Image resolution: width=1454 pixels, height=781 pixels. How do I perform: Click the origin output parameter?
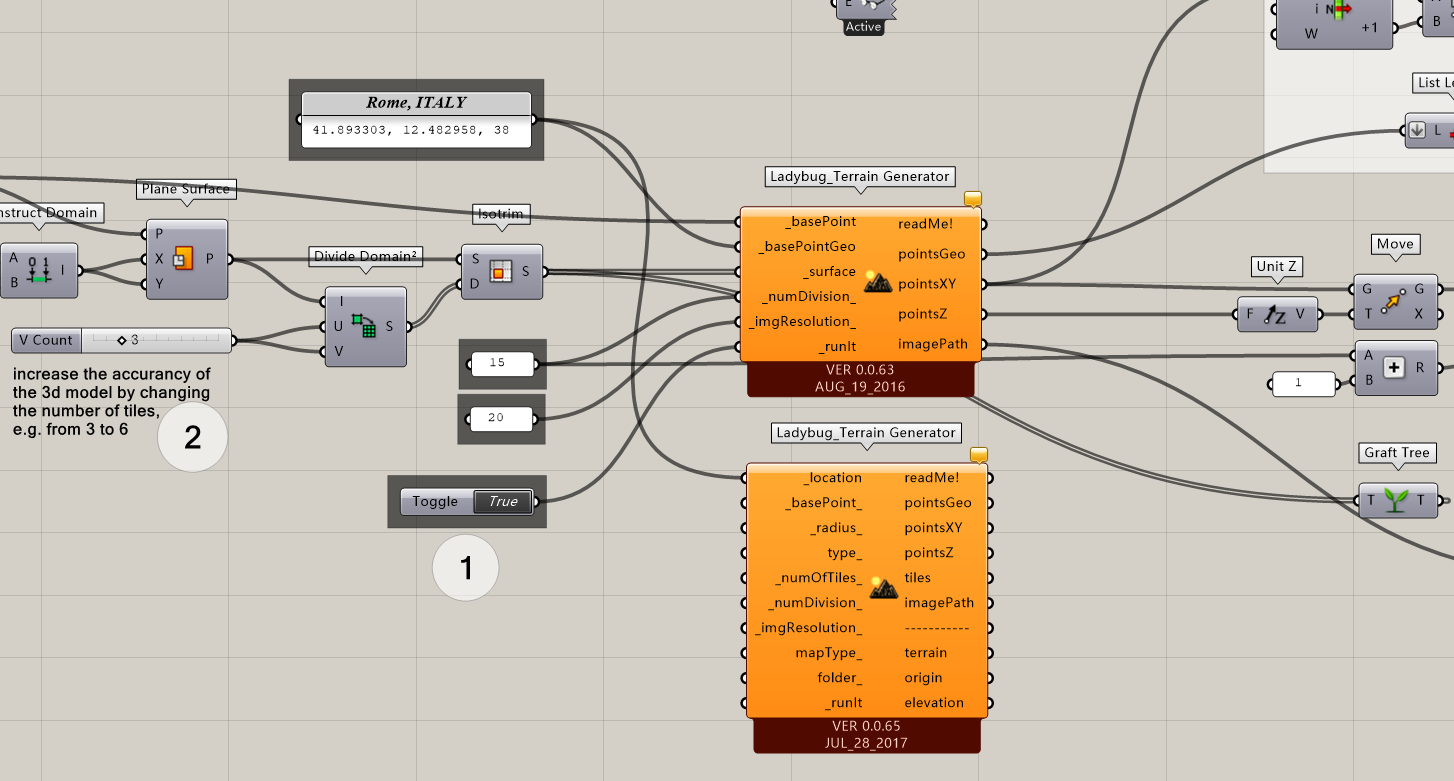coord(923,678)
